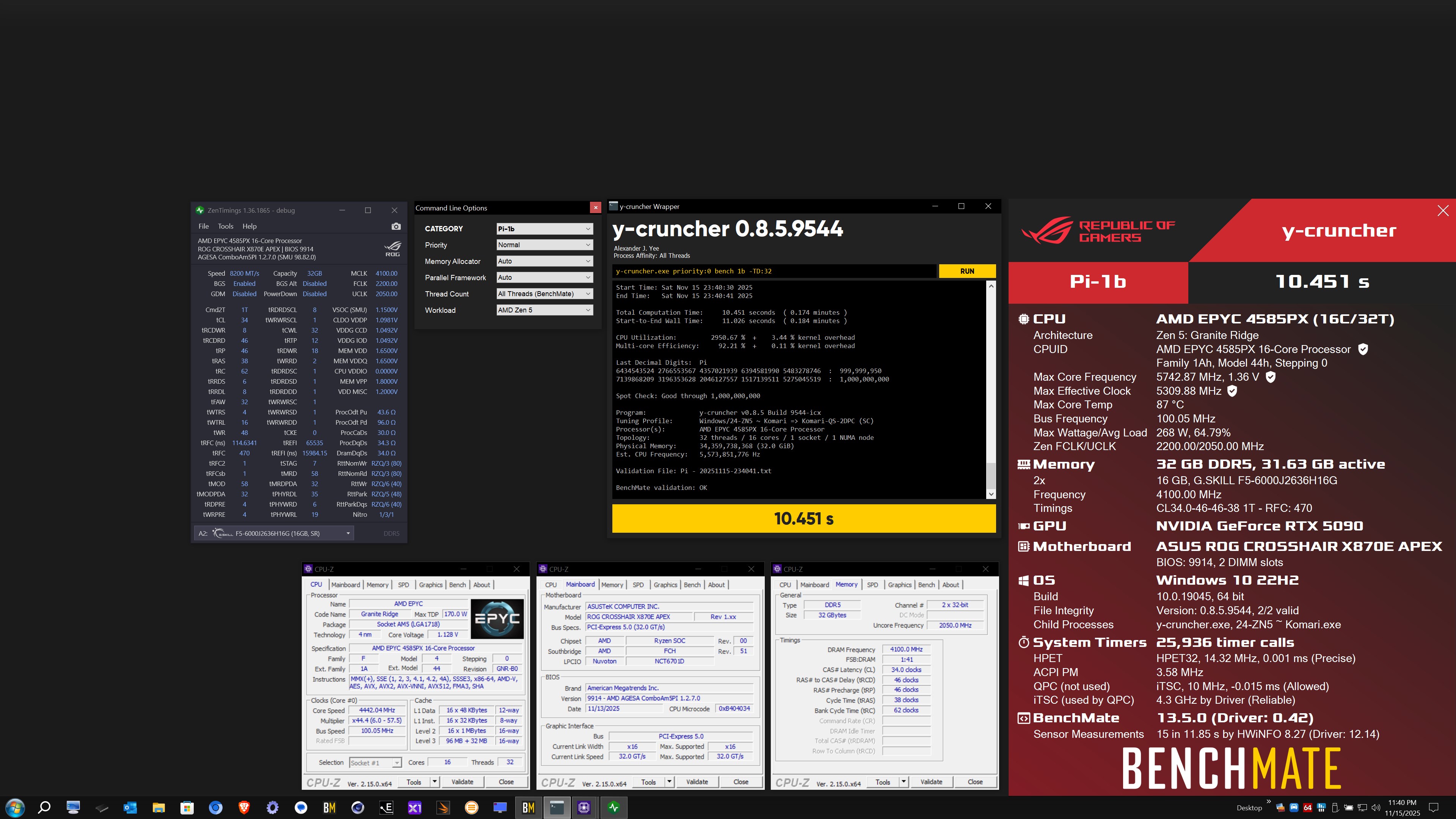Click the ZenTimings taskbar icon
The image size is (1456, 819).
(614, 808)
